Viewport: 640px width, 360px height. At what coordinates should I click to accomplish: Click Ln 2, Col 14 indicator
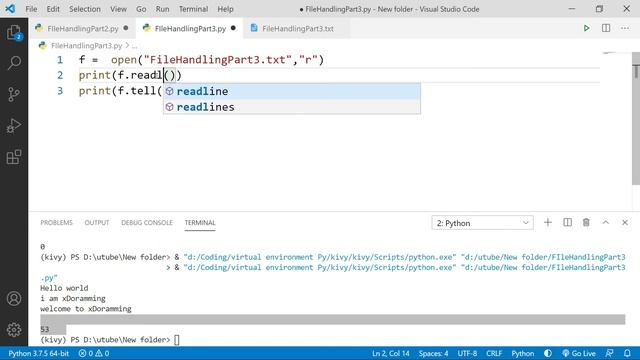coord(391,353)
